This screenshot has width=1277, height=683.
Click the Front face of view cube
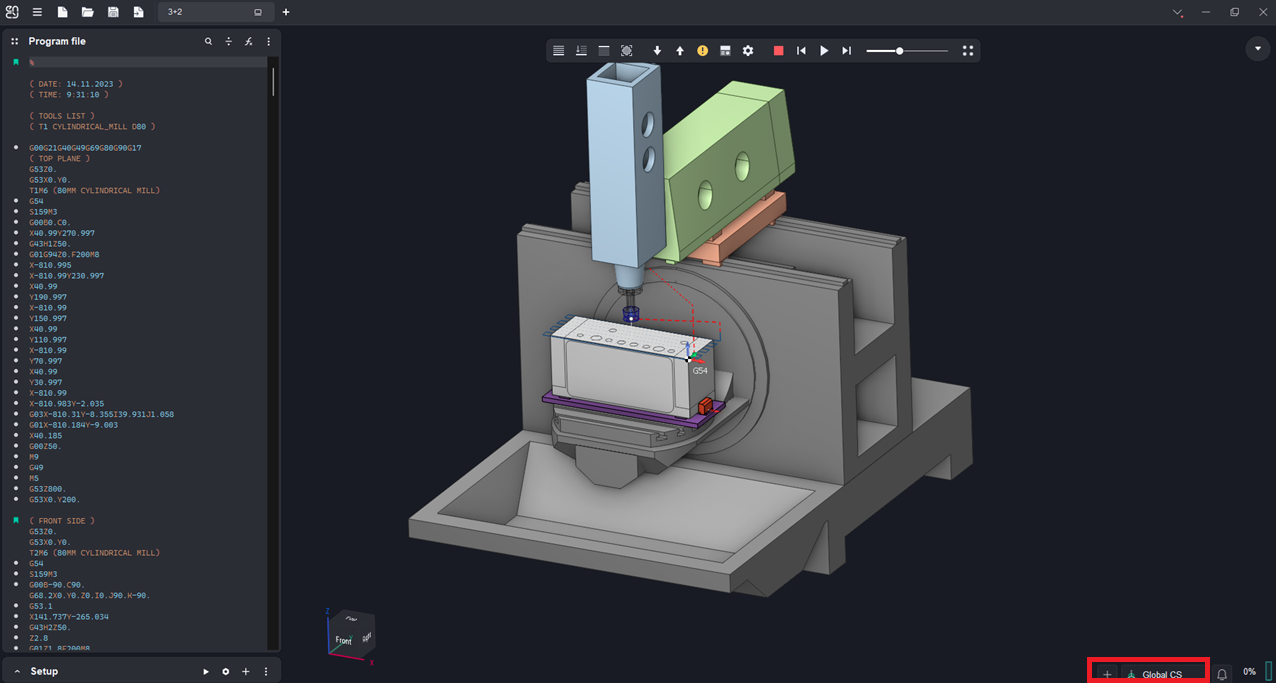[x=344, y=639]
